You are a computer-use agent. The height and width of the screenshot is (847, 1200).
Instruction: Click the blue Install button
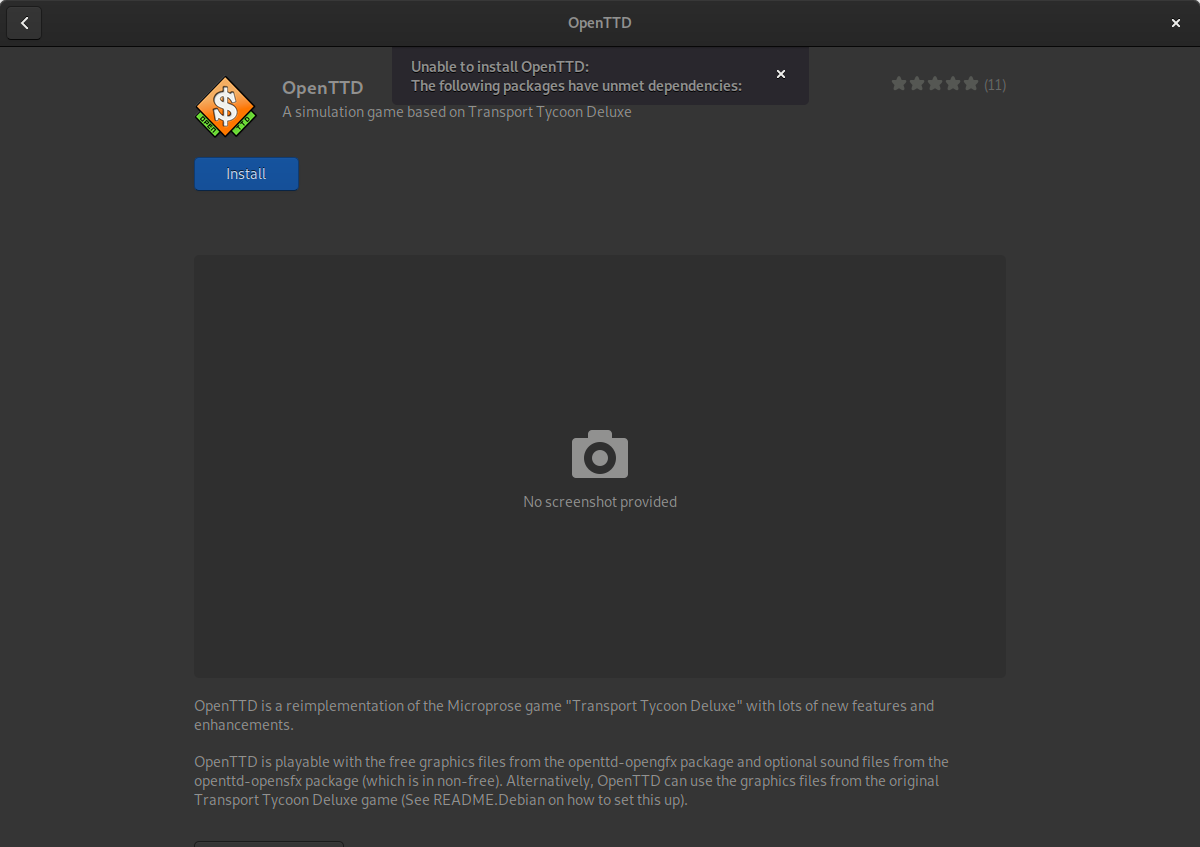[x=246, y=174]
